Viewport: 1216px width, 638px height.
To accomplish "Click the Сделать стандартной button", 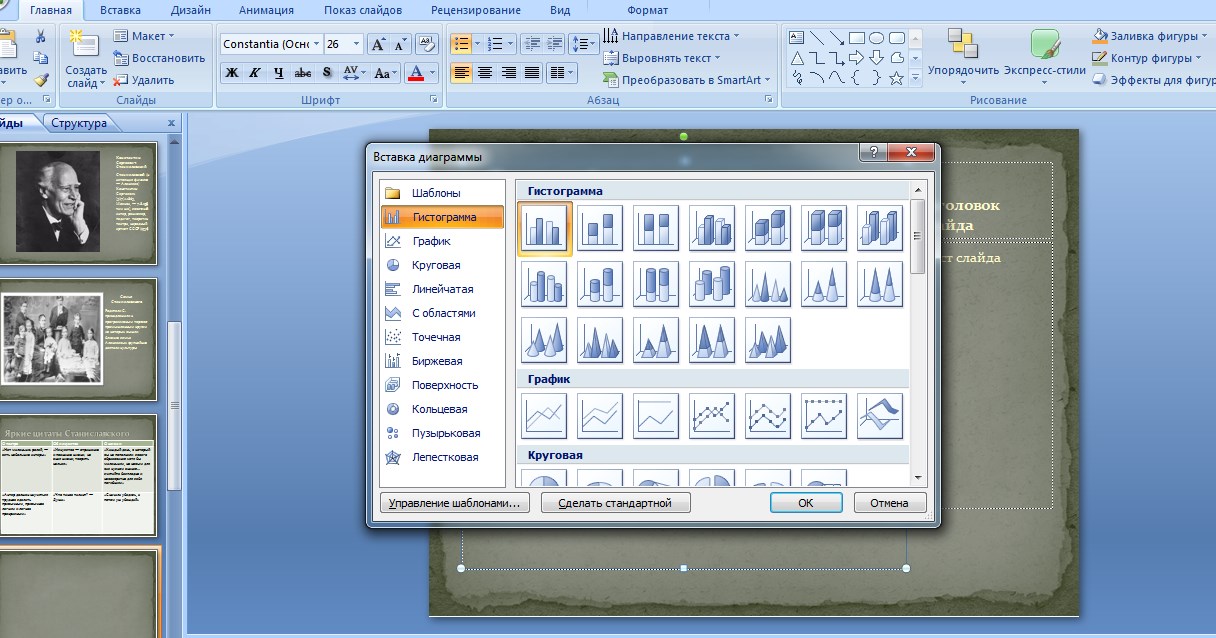I will pos(615,503).
